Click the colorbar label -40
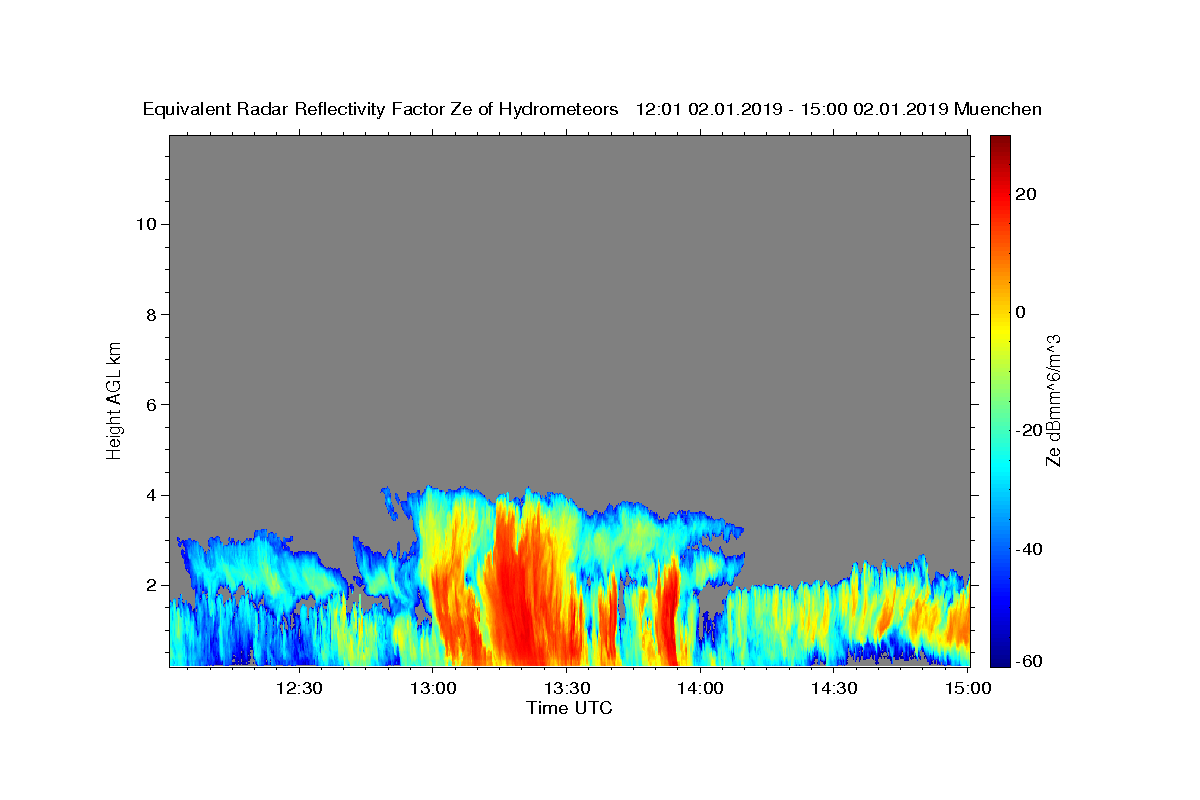The width and height of the screenshot is (1200, 800). [1029, 549]
